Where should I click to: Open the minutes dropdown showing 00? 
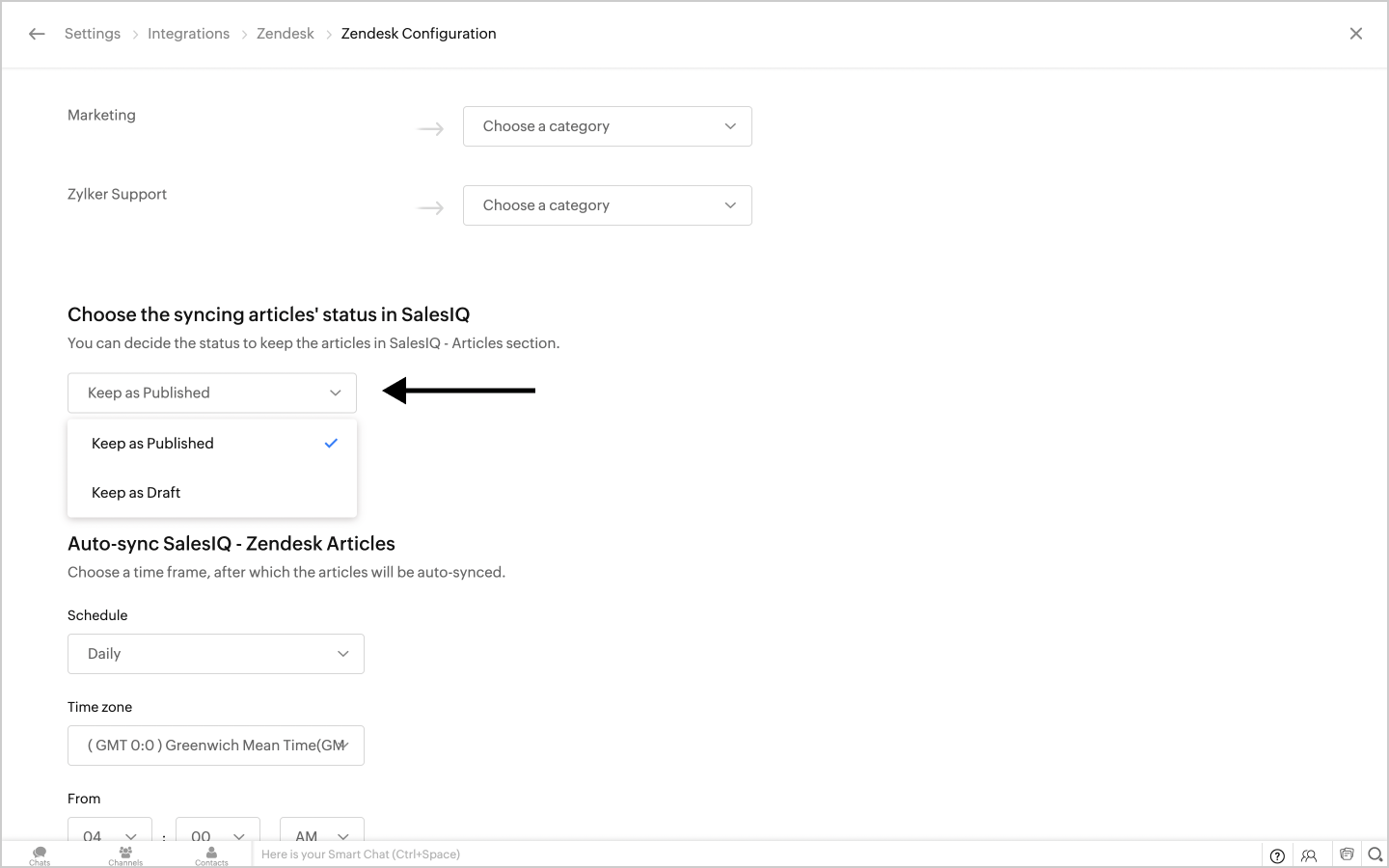click(x=218, y=829)
